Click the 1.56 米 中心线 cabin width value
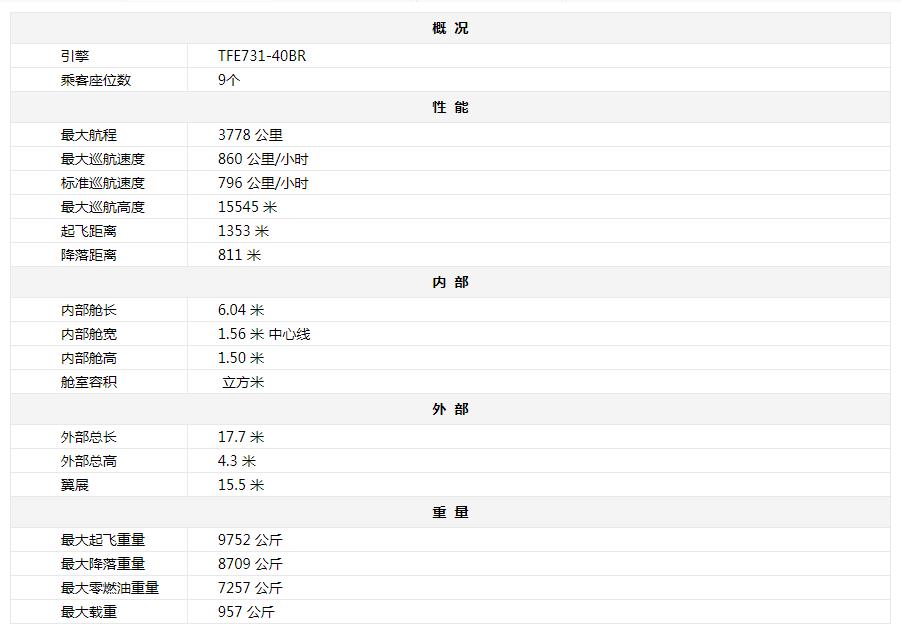Image resolution: width=901 pixels, height=638 pixels. click(264, 334)
